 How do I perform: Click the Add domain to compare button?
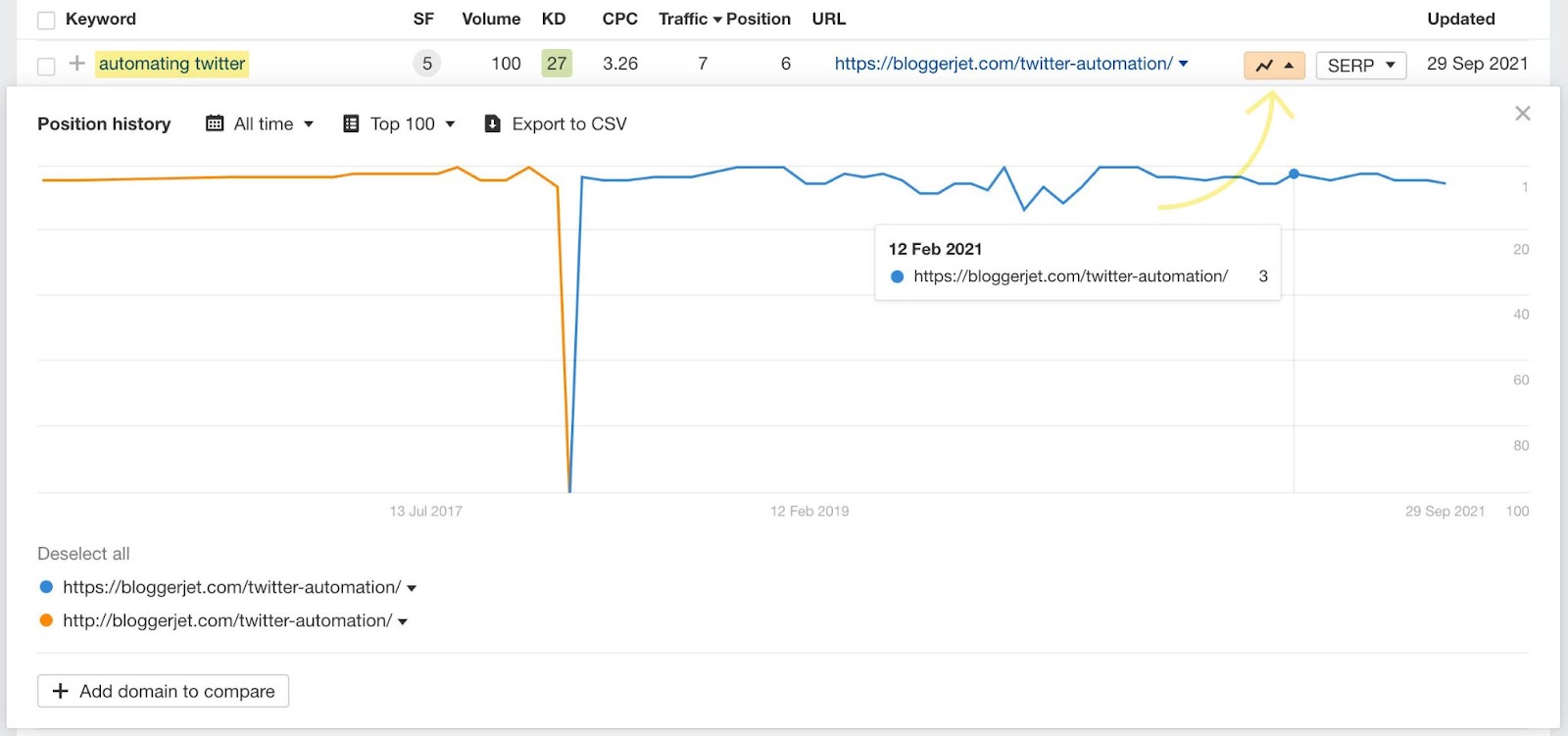point(162,691)
